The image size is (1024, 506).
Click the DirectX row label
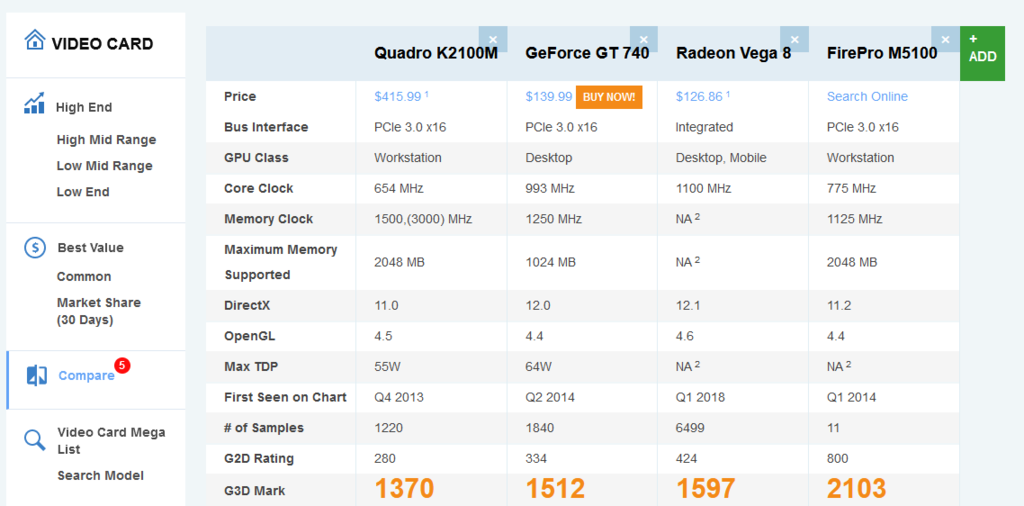(247, 306)
